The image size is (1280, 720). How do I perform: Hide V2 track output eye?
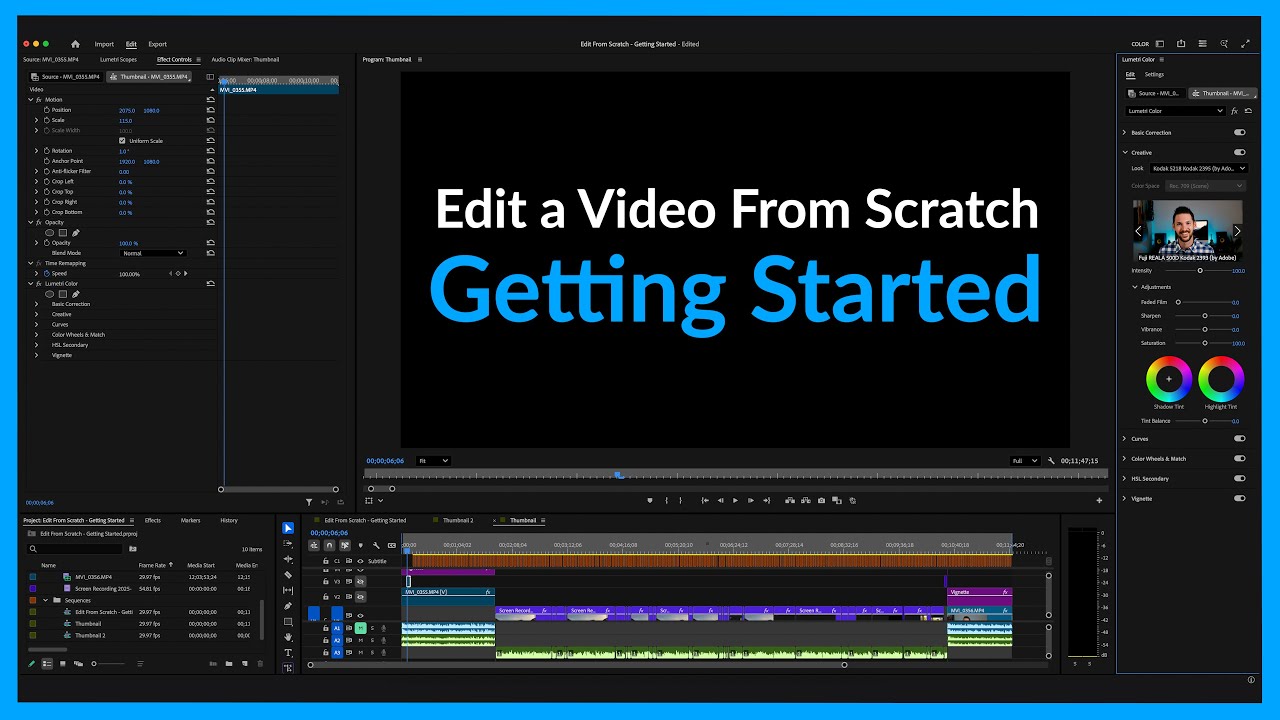tap(360, 597)
